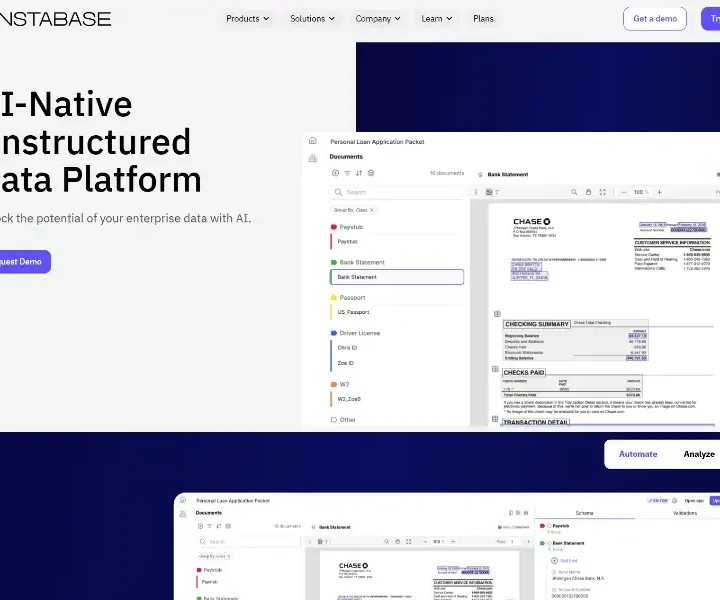The width and height of the screenshot is (720, 600).
Task: Click stacked layers icon in upper Documents toolbar
Action: [x=371, y=173]
